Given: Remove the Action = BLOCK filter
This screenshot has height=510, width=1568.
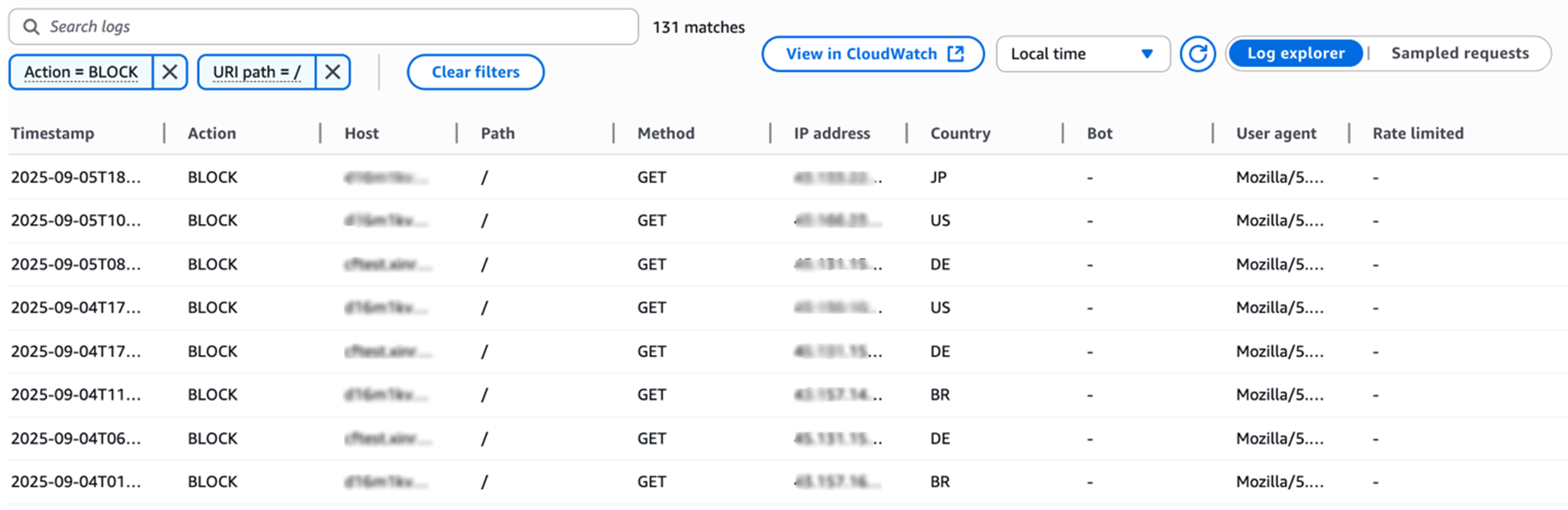Looking at the screenshot, I should 170,72.
